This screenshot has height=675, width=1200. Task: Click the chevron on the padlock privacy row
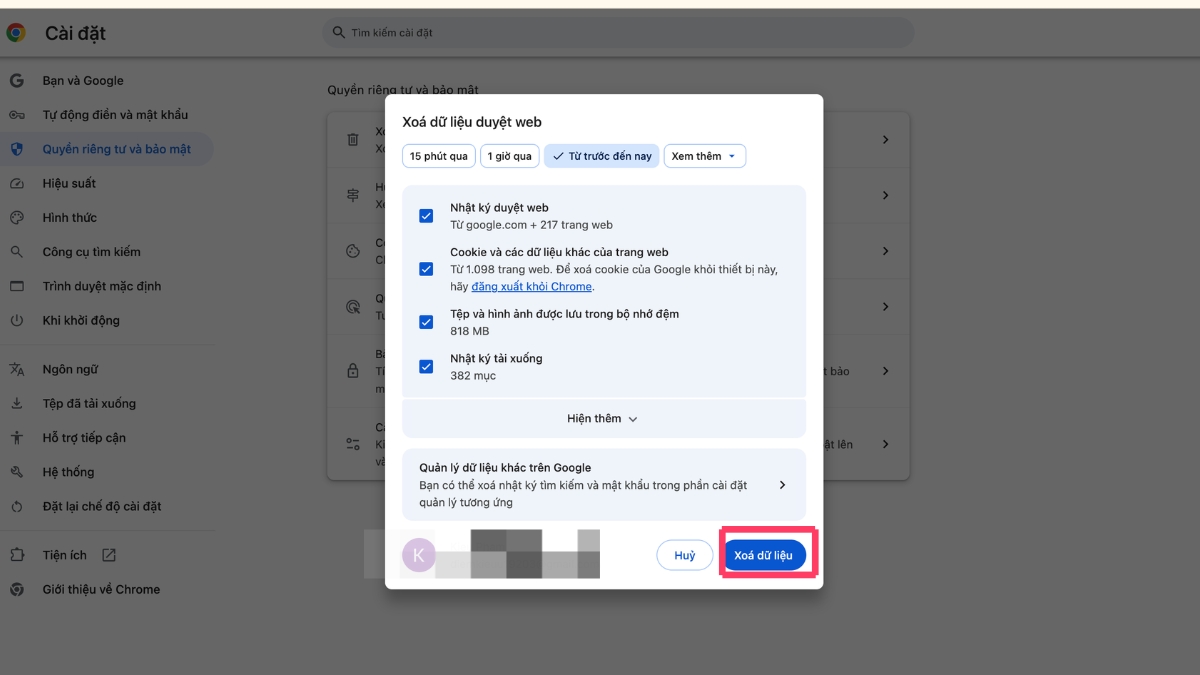point(885,371)
